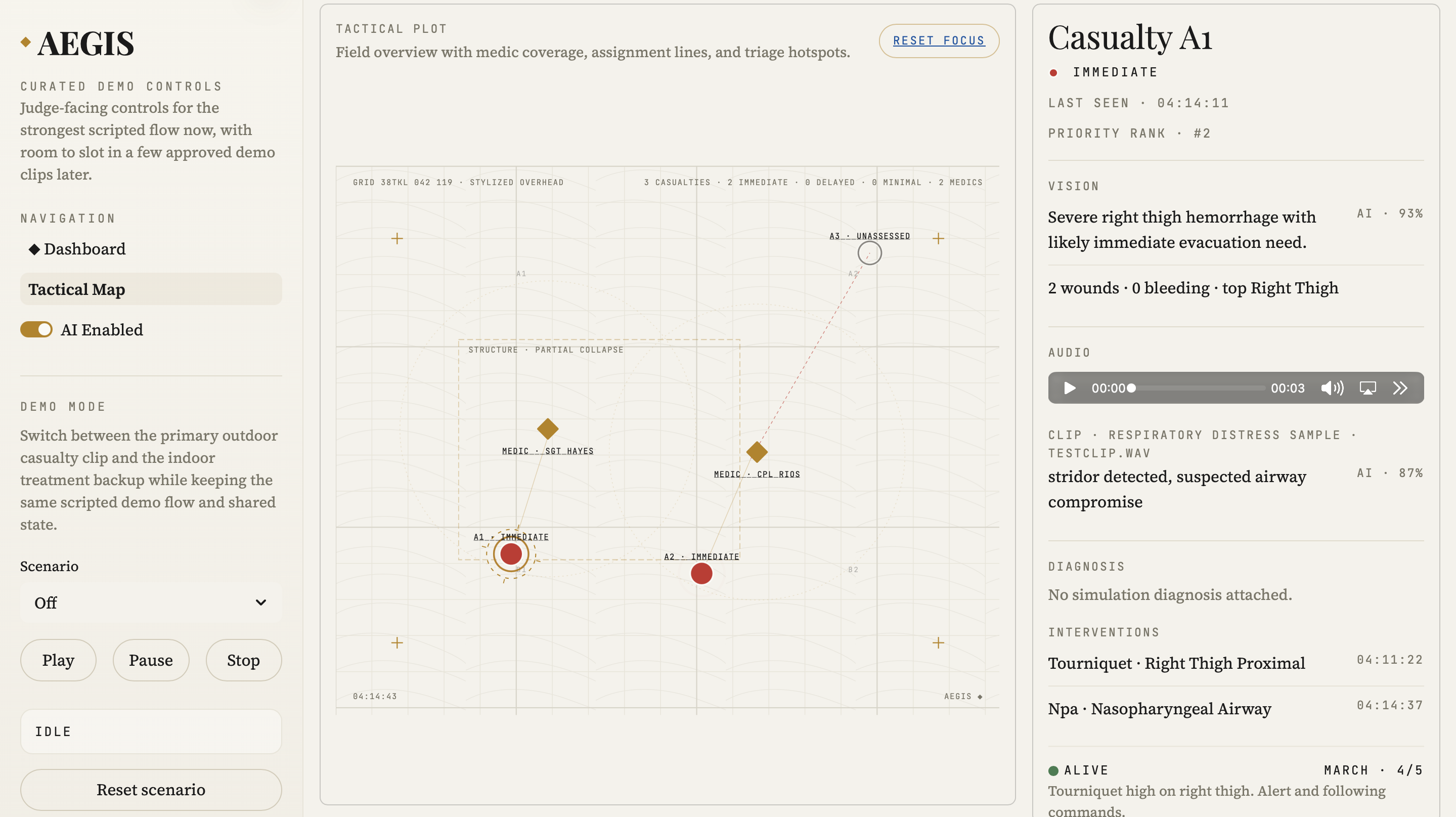The width and height of the screenshot is (1456, 817).
Task: Open the Scenario dropdown
Action: pyautogui.click(x=151, y=603)
